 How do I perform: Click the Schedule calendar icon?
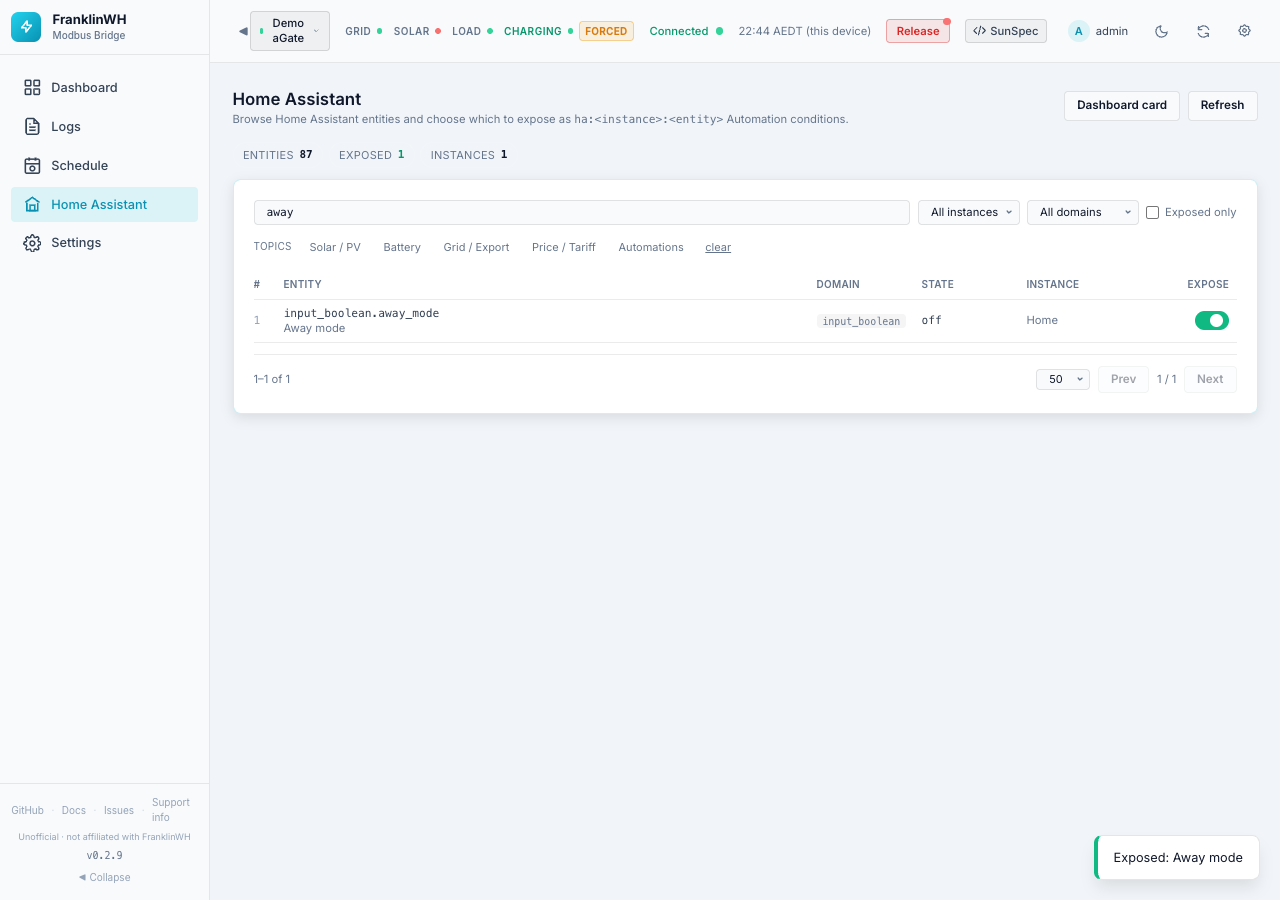click(32, 166)
